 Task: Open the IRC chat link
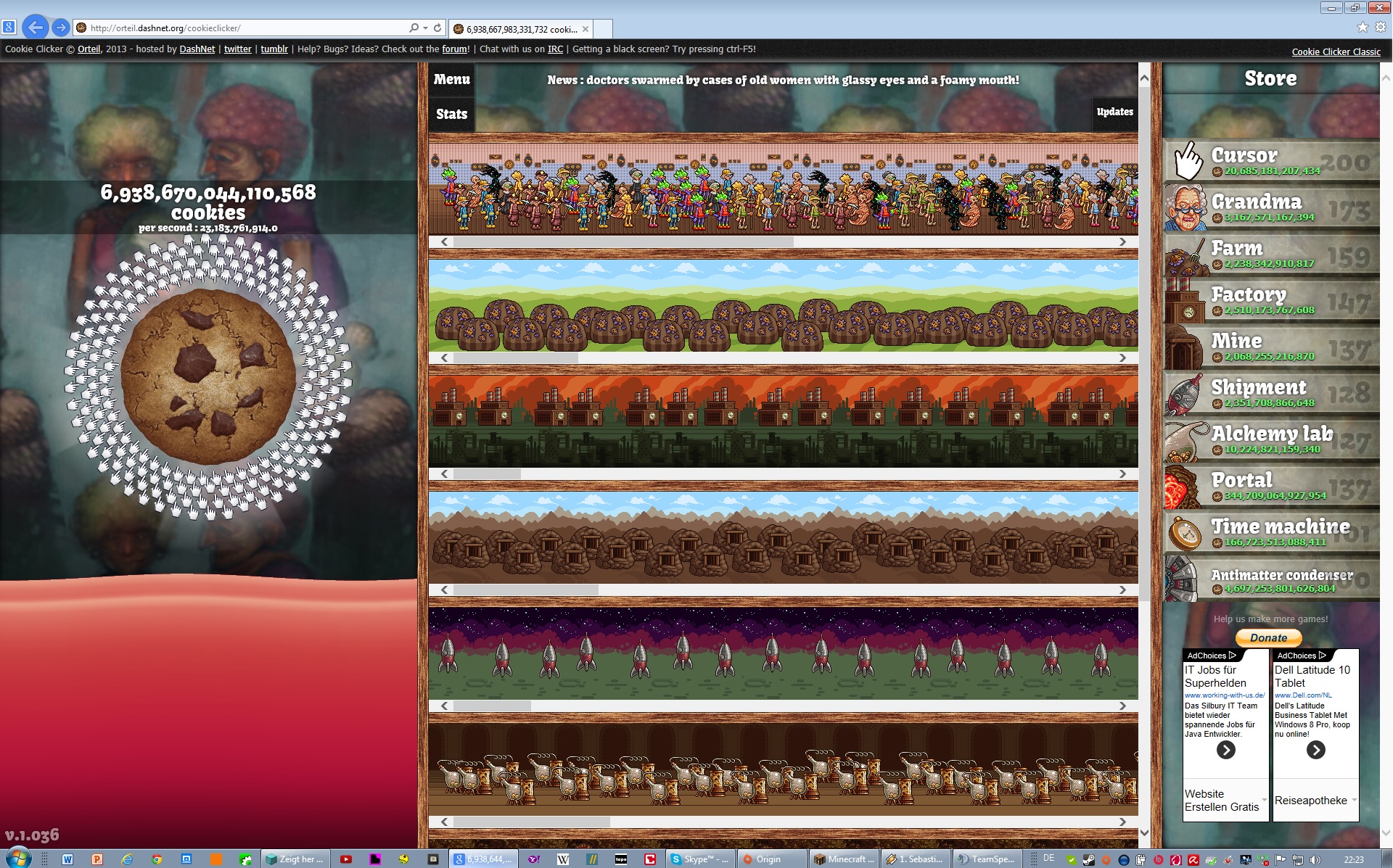tap(555, 49)
